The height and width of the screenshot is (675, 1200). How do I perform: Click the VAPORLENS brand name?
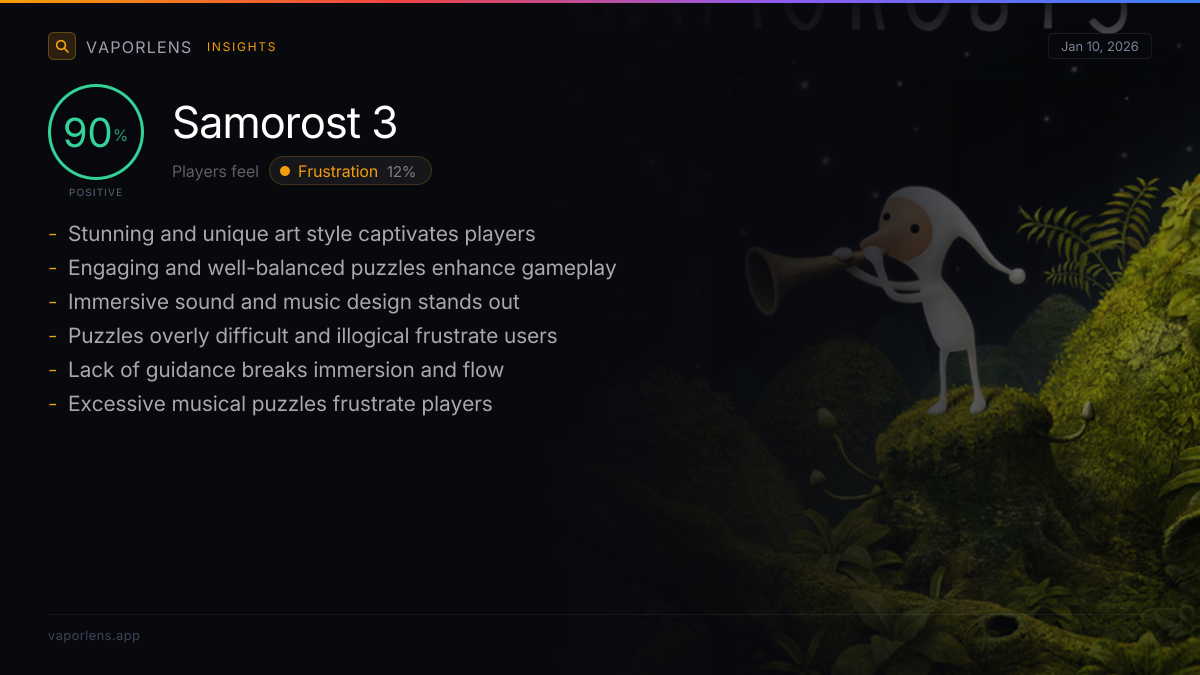coord(139,47)
